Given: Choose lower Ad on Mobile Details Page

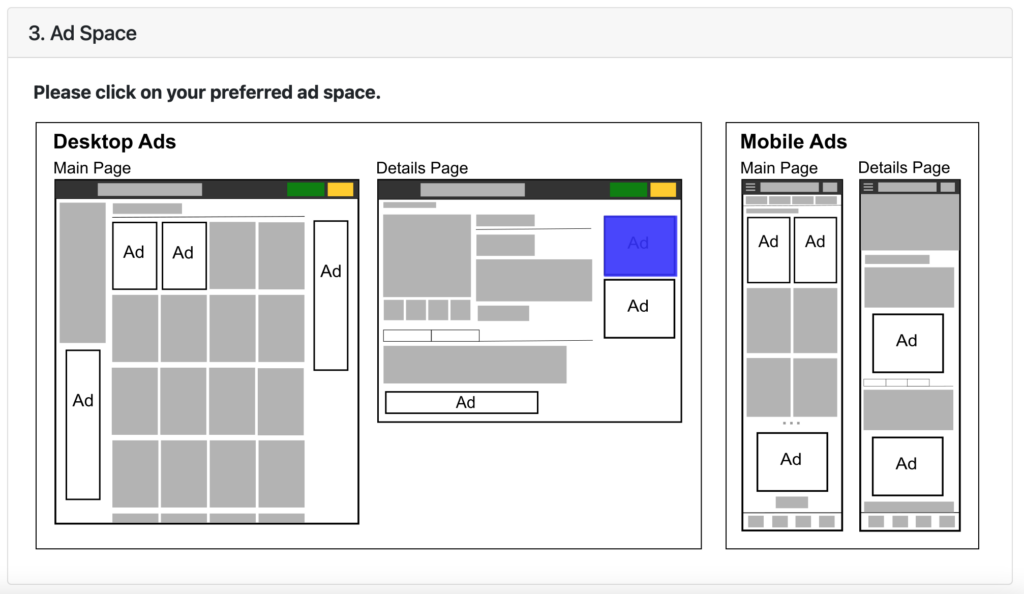Looking at the screenshot, I should [x=908, y=466].
